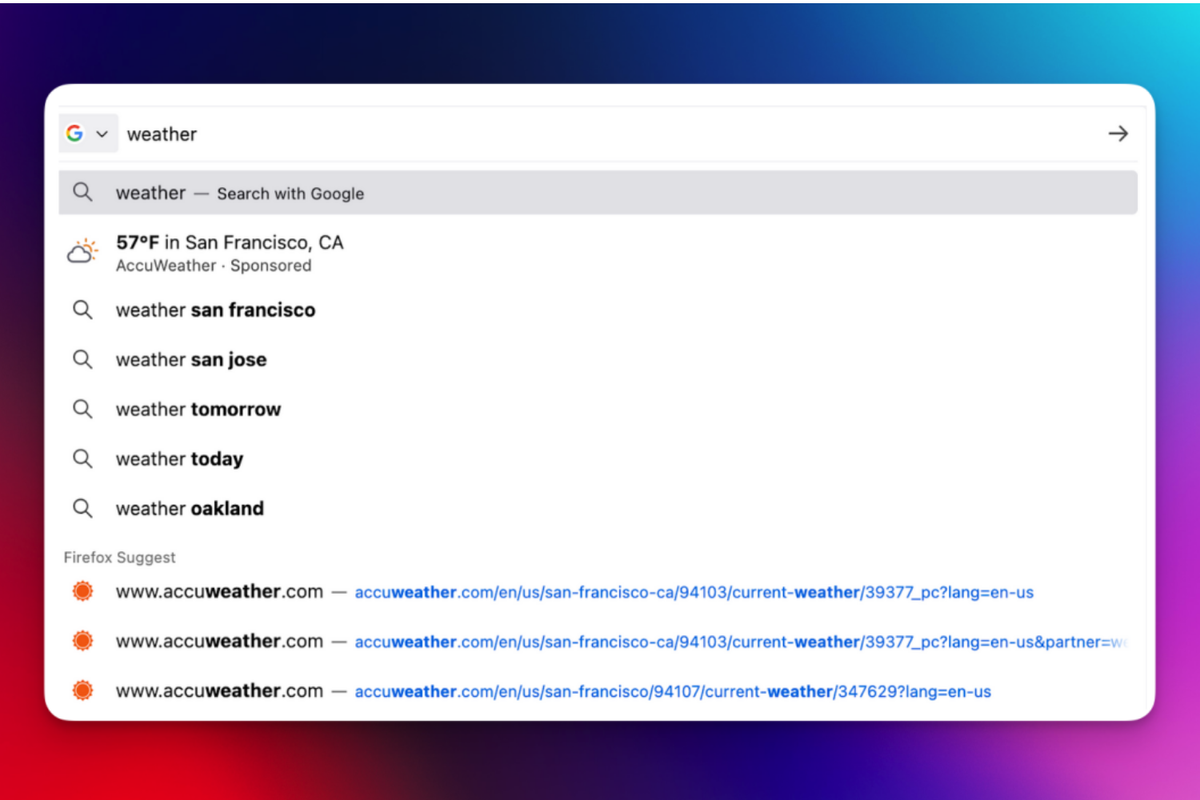Select suggestion 'weather san jose'

coord(598,360)
